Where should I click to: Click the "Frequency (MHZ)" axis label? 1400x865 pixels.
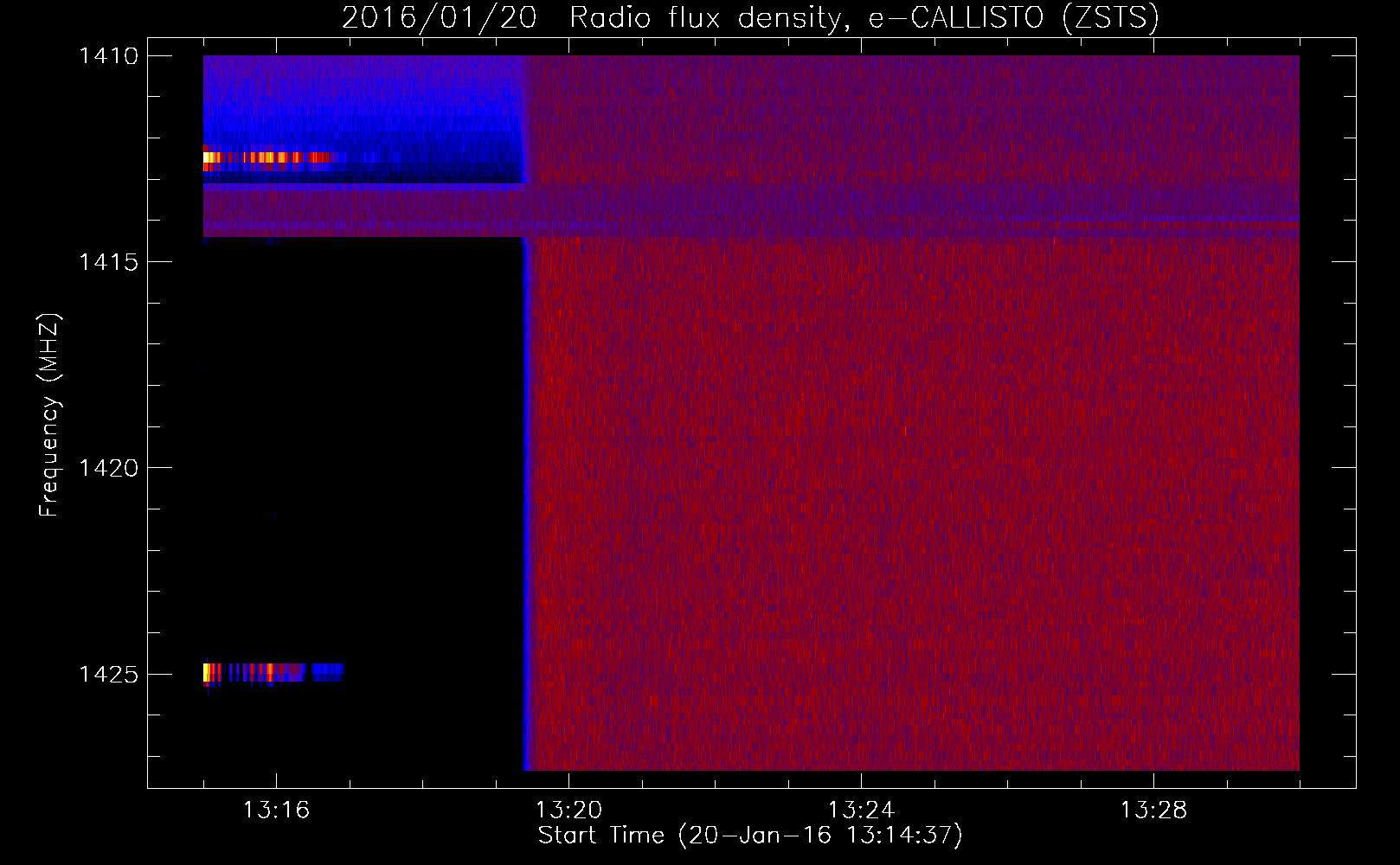49,415
